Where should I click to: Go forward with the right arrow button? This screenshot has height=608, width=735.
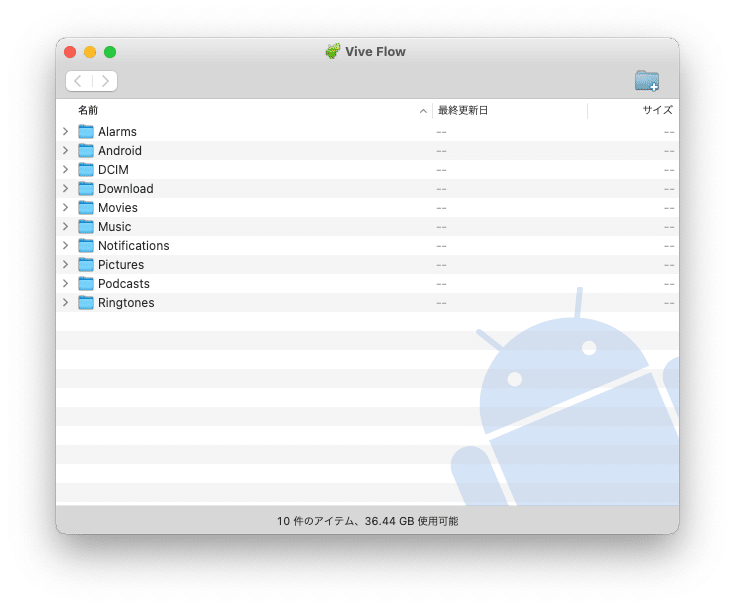point(105,81)
